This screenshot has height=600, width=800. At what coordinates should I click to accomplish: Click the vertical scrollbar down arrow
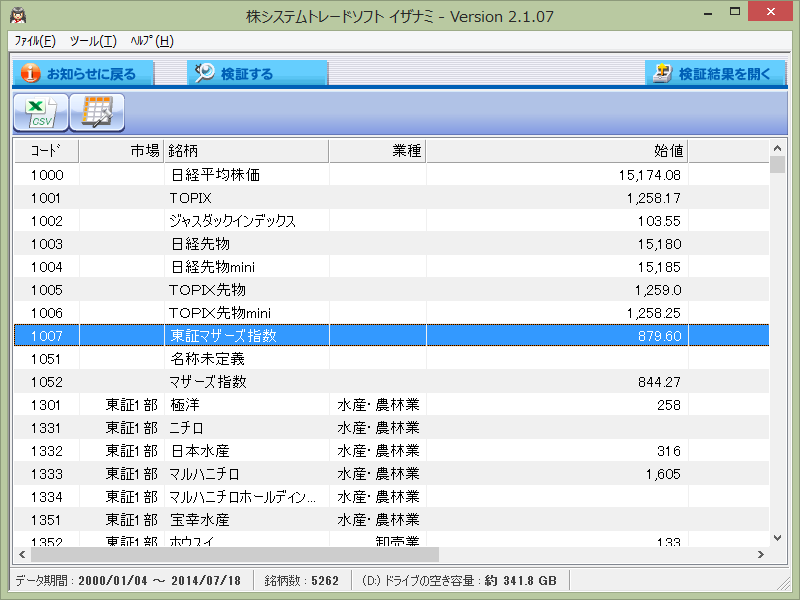[777, 538]
